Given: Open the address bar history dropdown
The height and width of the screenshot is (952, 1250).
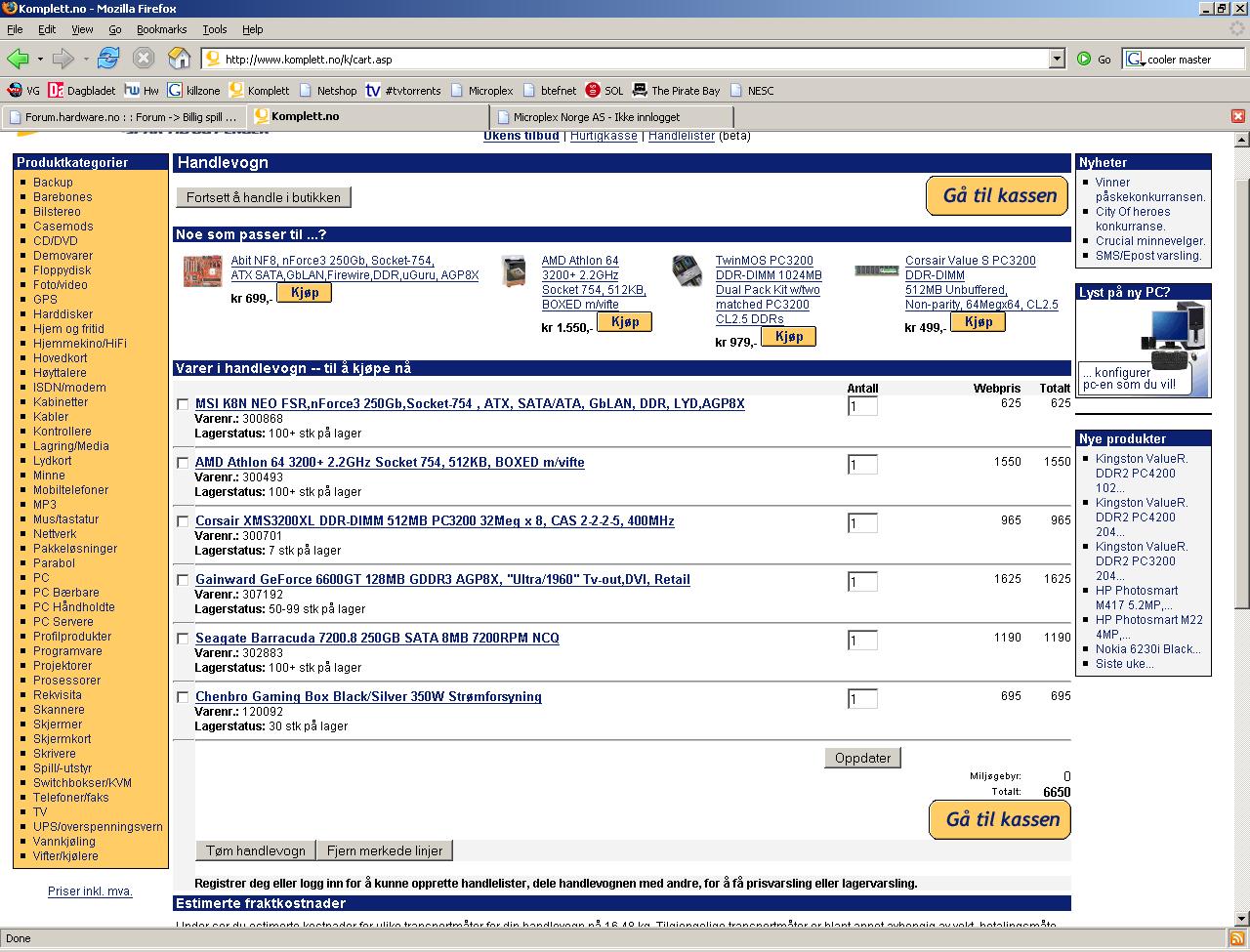Looking at the screenshot, I should point(1057,60).
